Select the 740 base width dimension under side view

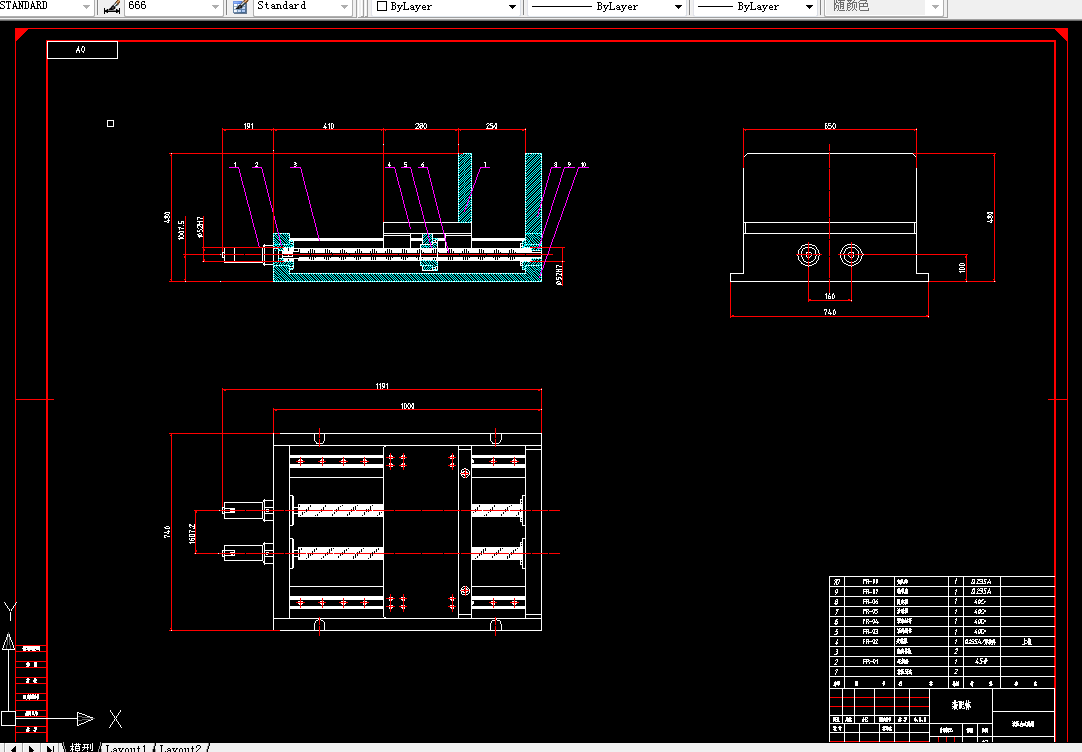(x=829, y=313)
